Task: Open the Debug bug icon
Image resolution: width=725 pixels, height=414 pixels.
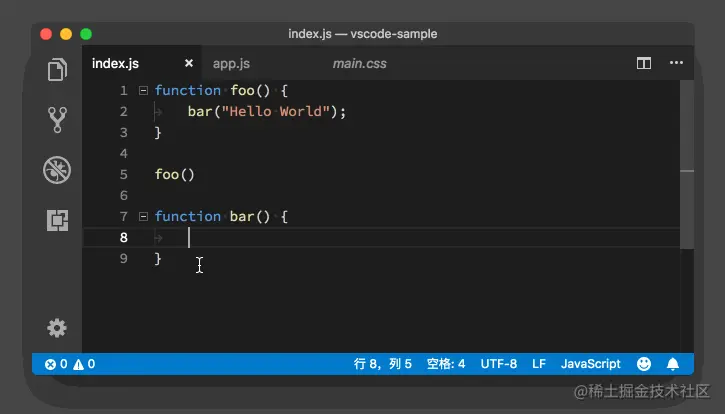Action: 57,170
